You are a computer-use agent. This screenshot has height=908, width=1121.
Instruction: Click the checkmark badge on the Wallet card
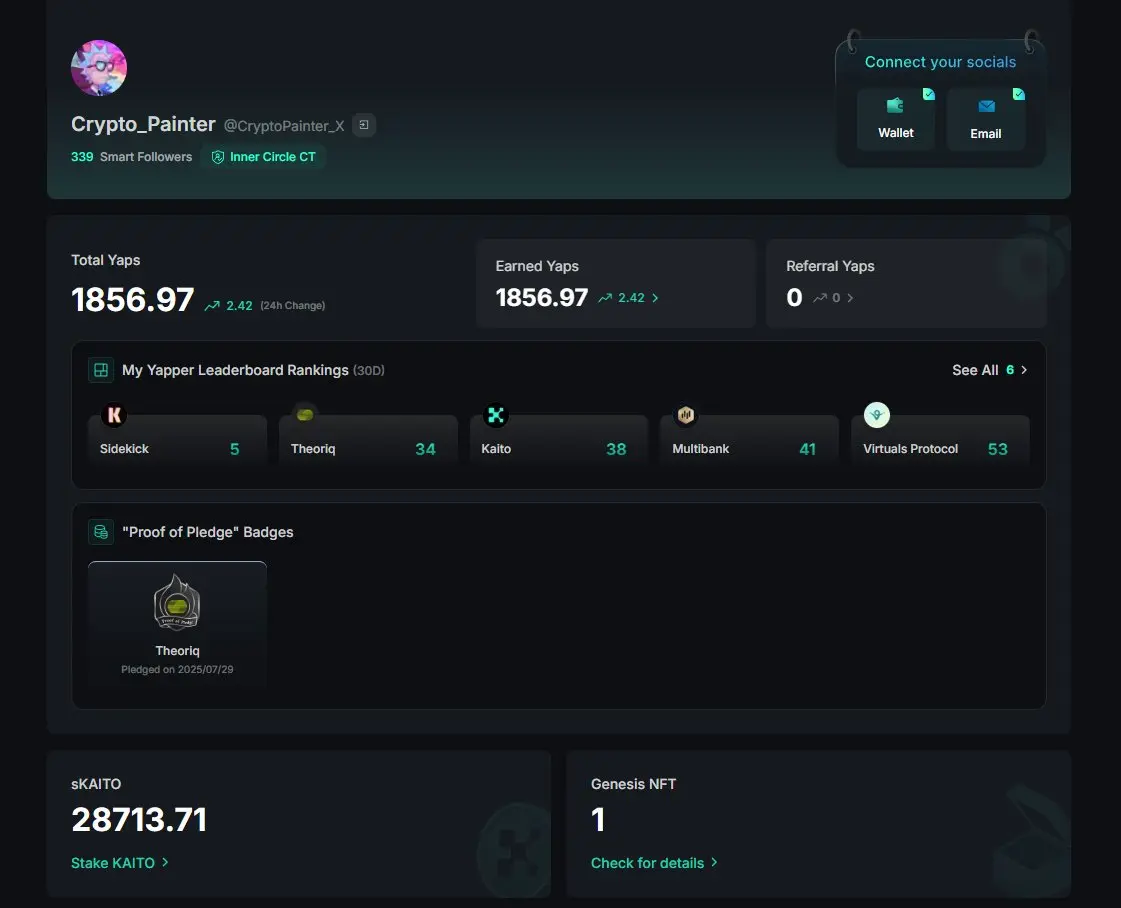pos(929,94)
